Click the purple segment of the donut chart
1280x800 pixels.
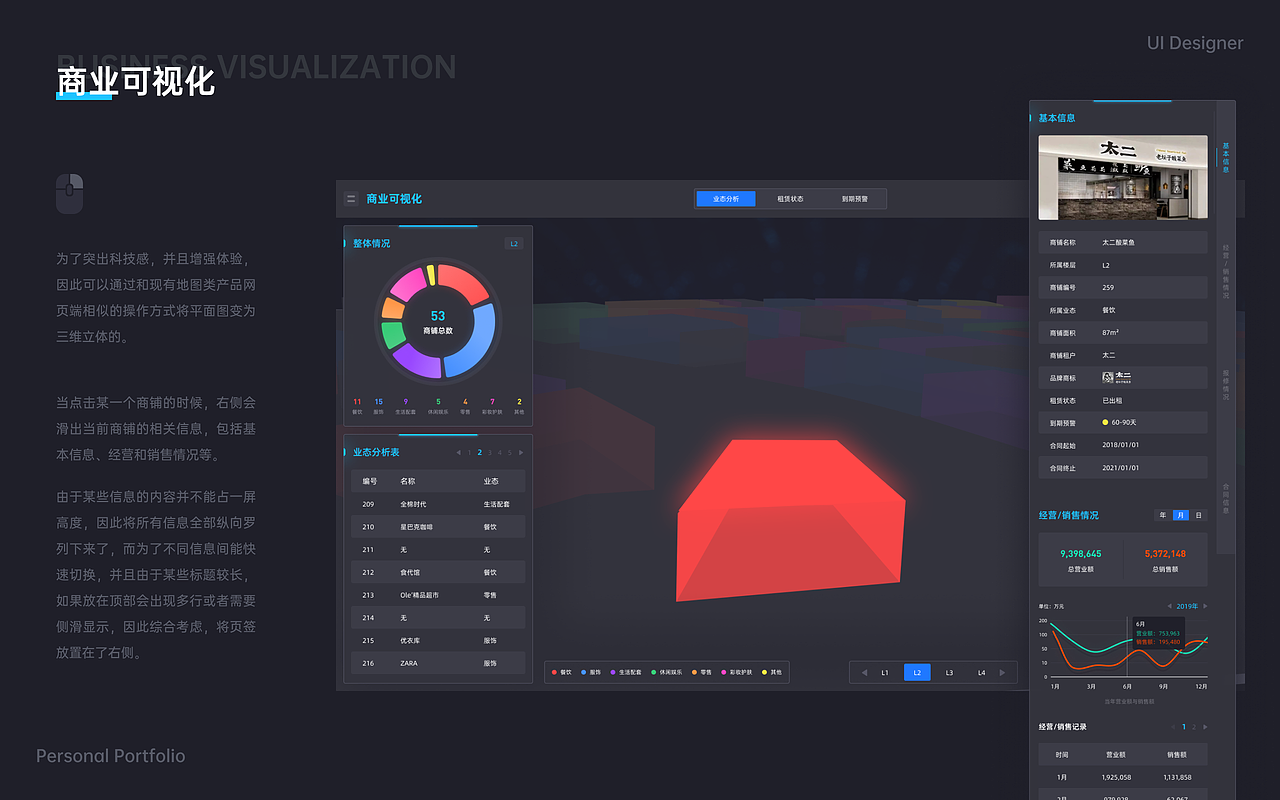click(x=415, y=362)
